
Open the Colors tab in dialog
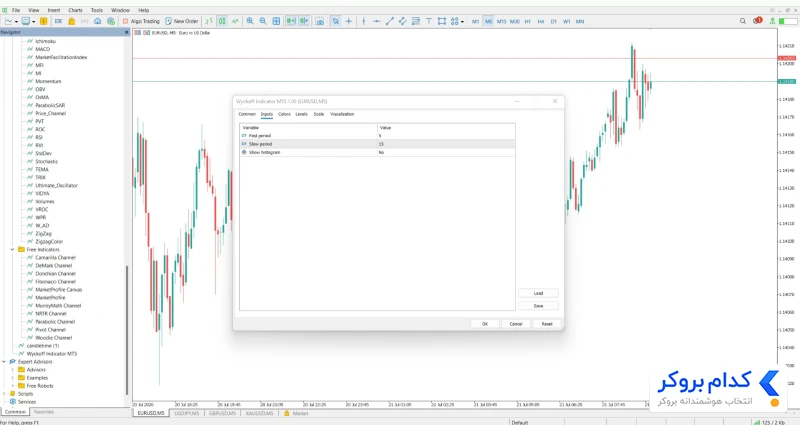284,114
